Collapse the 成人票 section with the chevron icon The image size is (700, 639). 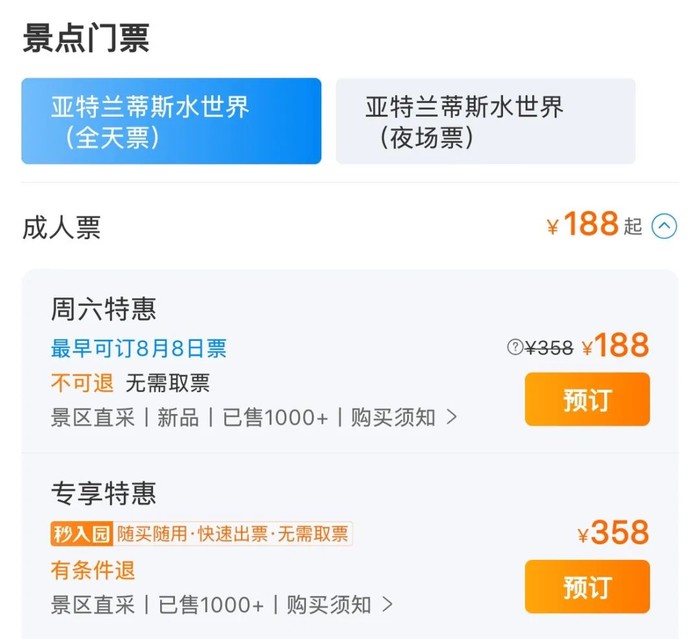pos(664,227)
